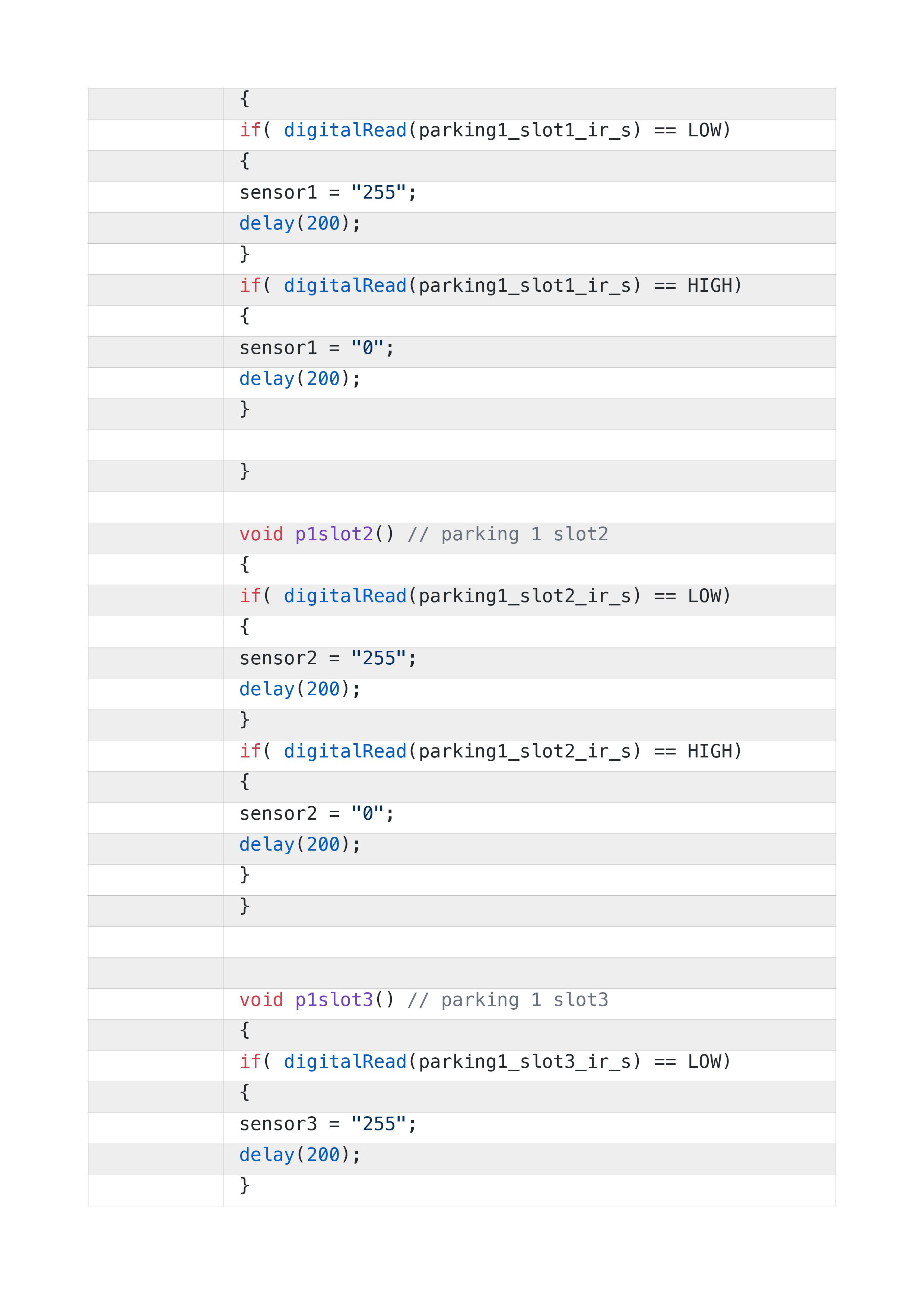The image size is (924, 1307).
Task: Click the p1slot2 function name
Action: [x=334, y=534]
